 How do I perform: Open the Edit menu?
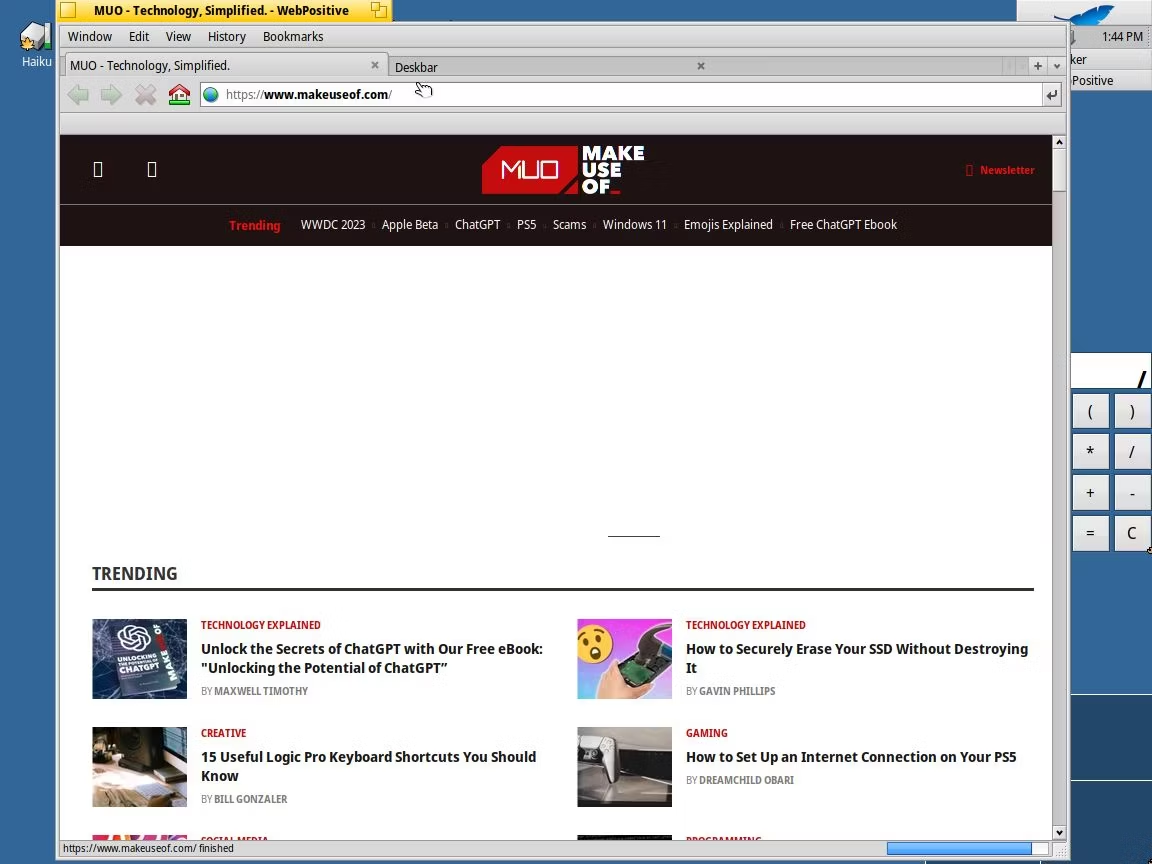139,36
